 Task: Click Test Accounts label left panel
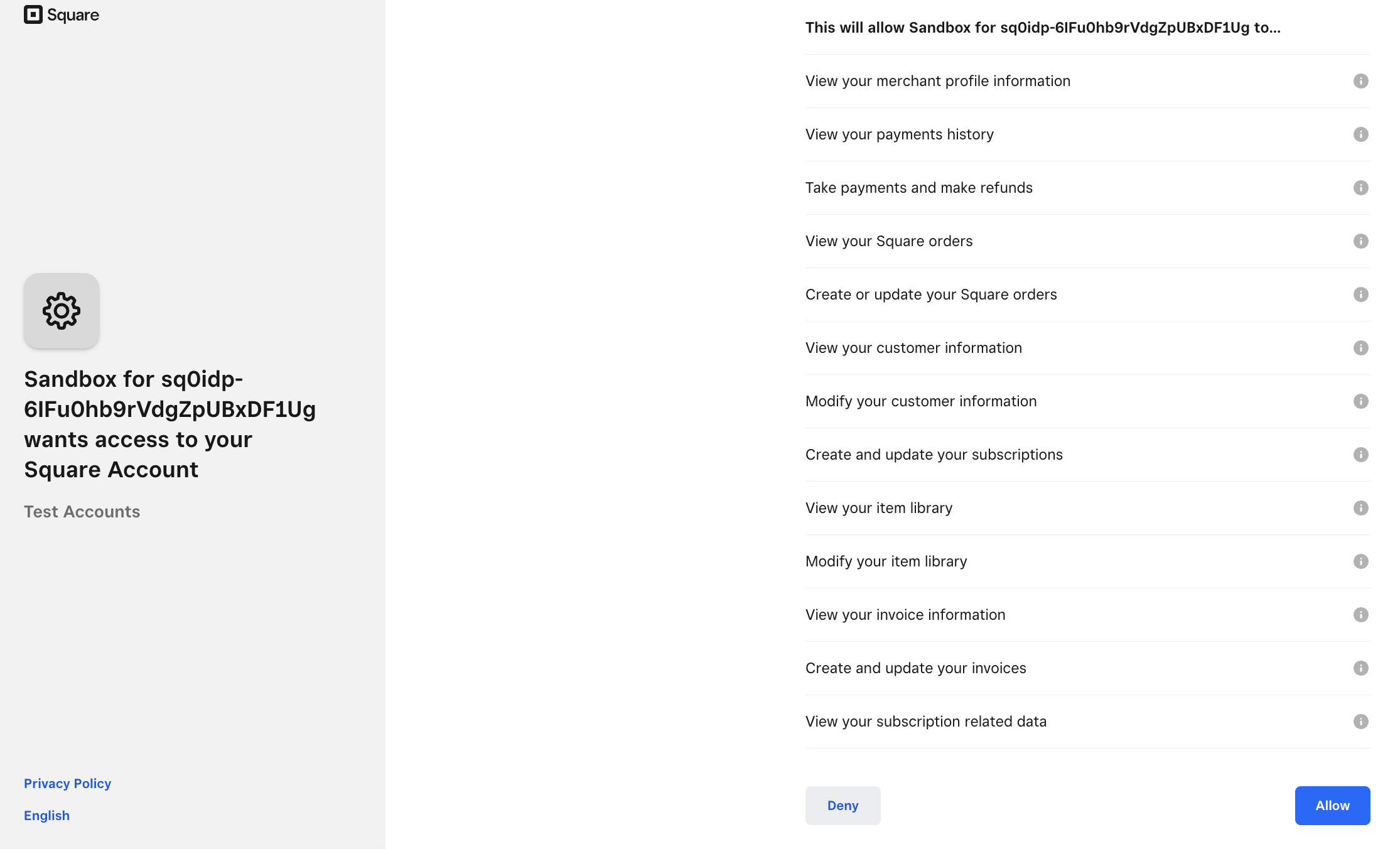coord(81,511)
